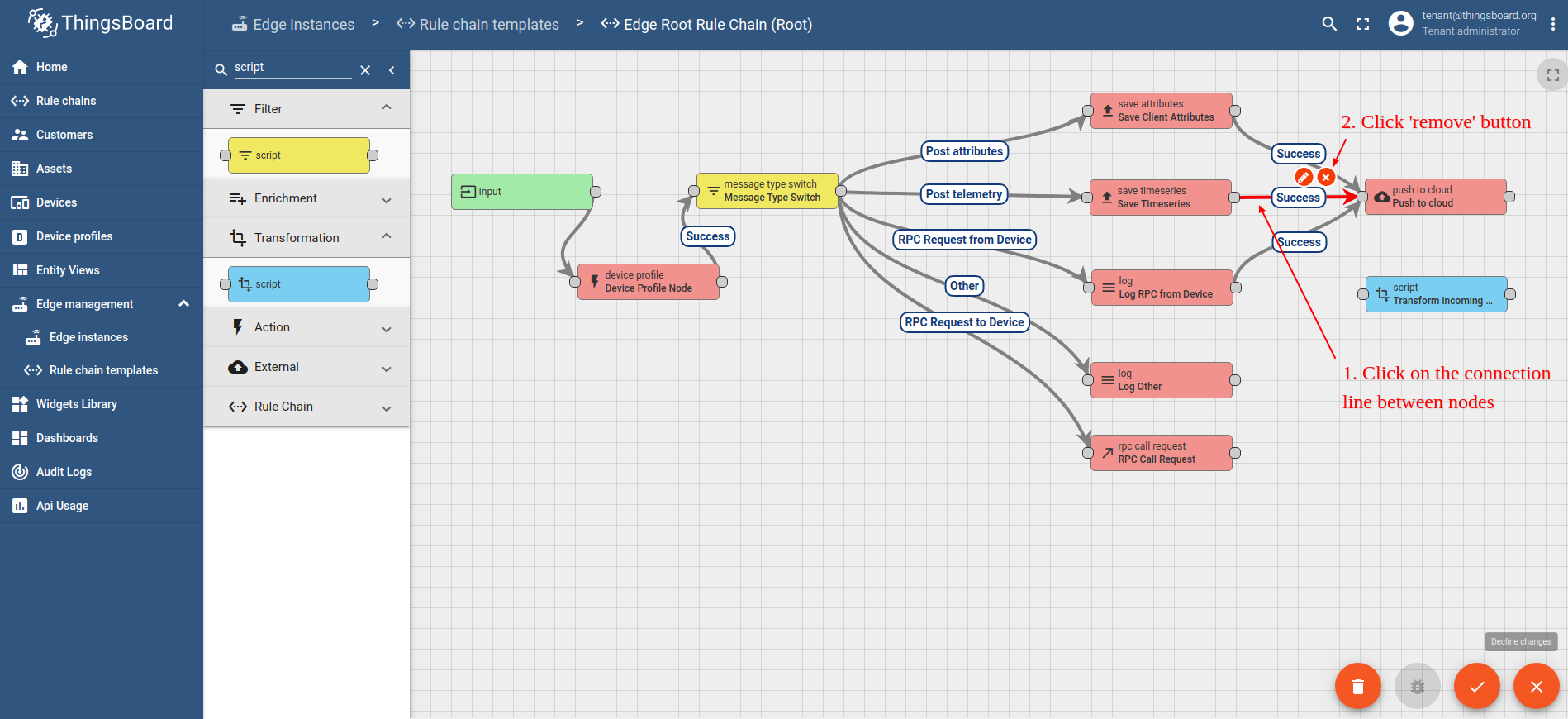Image resolution: width=1568 pixels, height=719 pixels.
Task: Open the search magnifier in the top bar
Action: [1329, 24]
